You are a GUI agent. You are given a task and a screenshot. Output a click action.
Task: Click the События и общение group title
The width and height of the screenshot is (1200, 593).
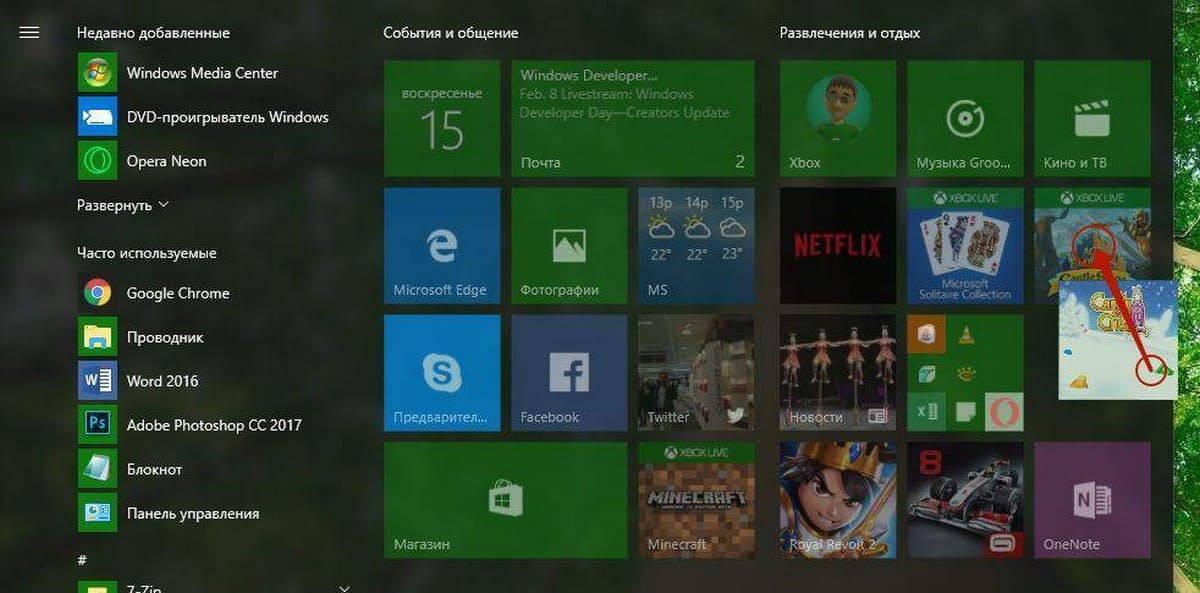451,33
